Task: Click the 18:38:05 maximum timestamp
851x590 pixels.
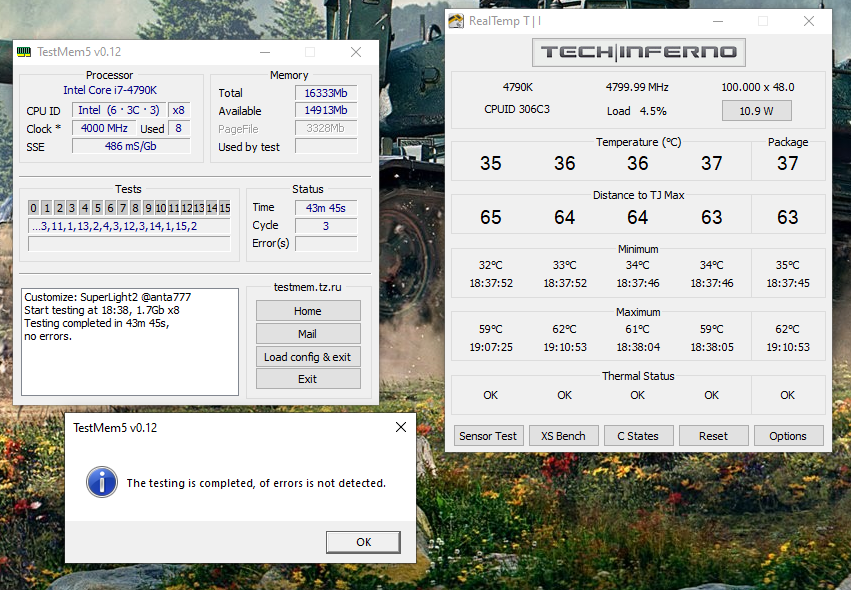Action: point(712,347)
